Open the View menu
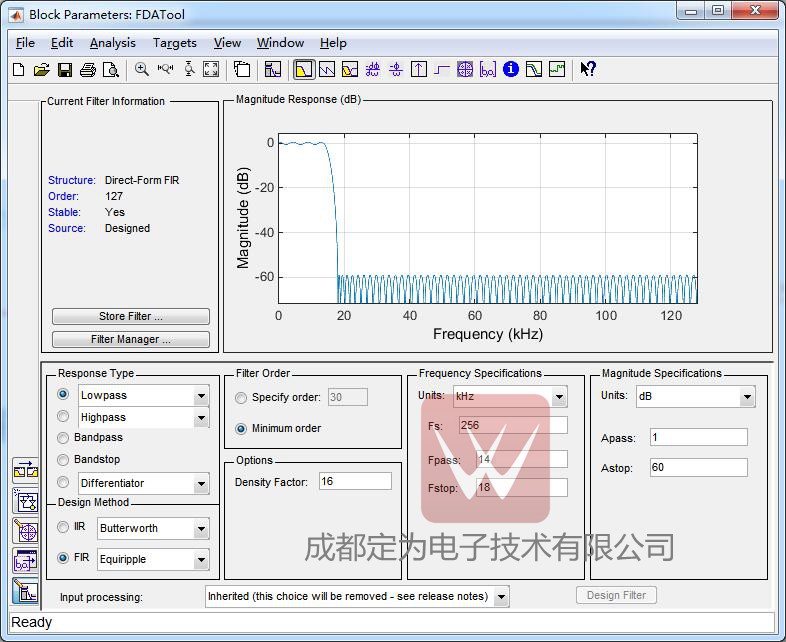Image resolution: width=786 pixels, height=642 pixels. click(228, 43)
